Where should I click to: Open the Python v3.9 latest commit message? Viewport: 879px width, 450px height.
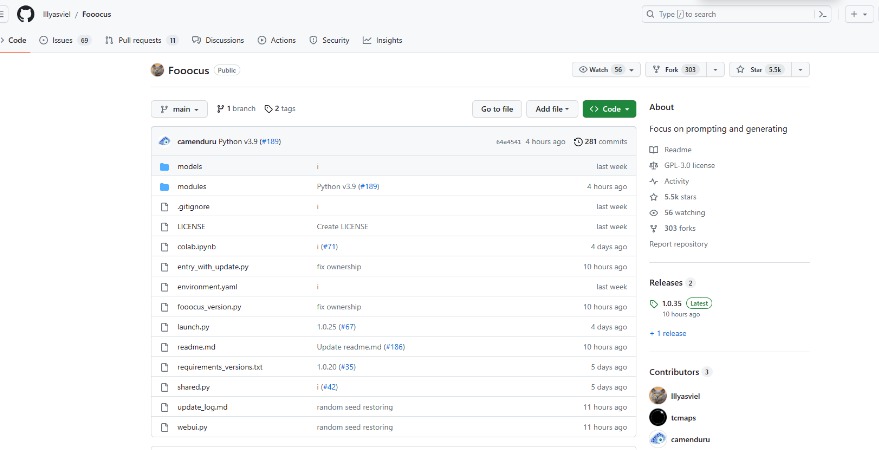(238, 142)
